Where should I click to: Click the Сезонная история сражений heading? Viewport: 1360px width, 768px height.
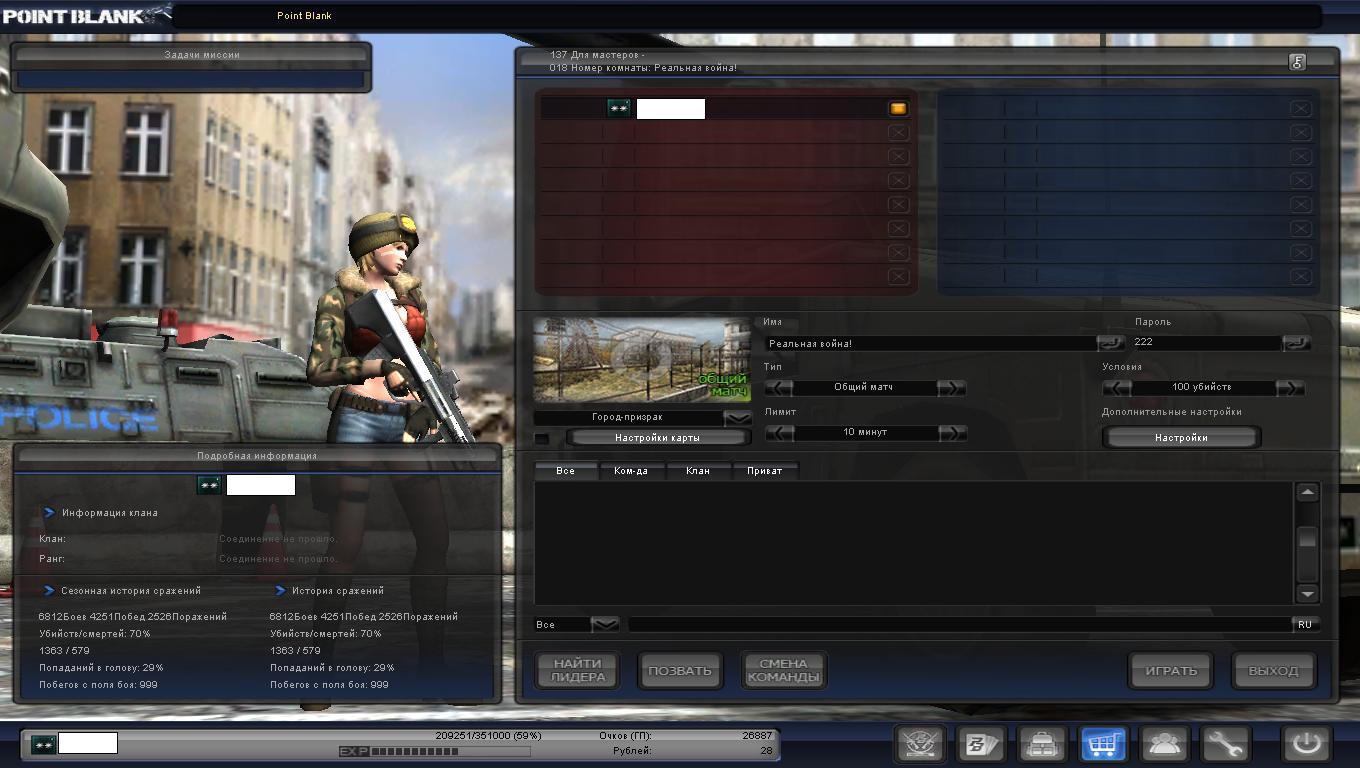(131, 591)
